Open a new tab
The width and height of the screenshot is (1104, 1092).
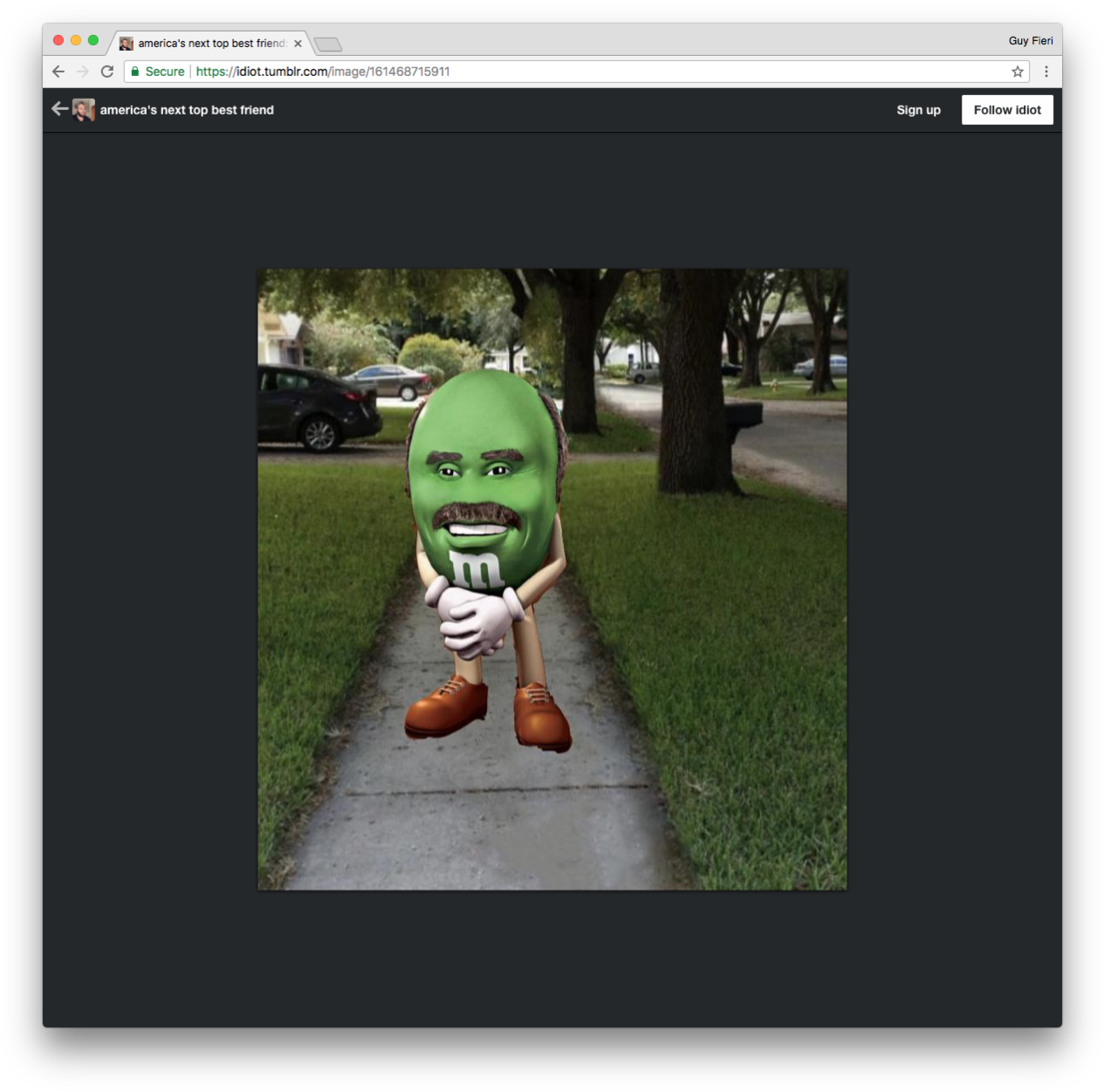[328, 45]
